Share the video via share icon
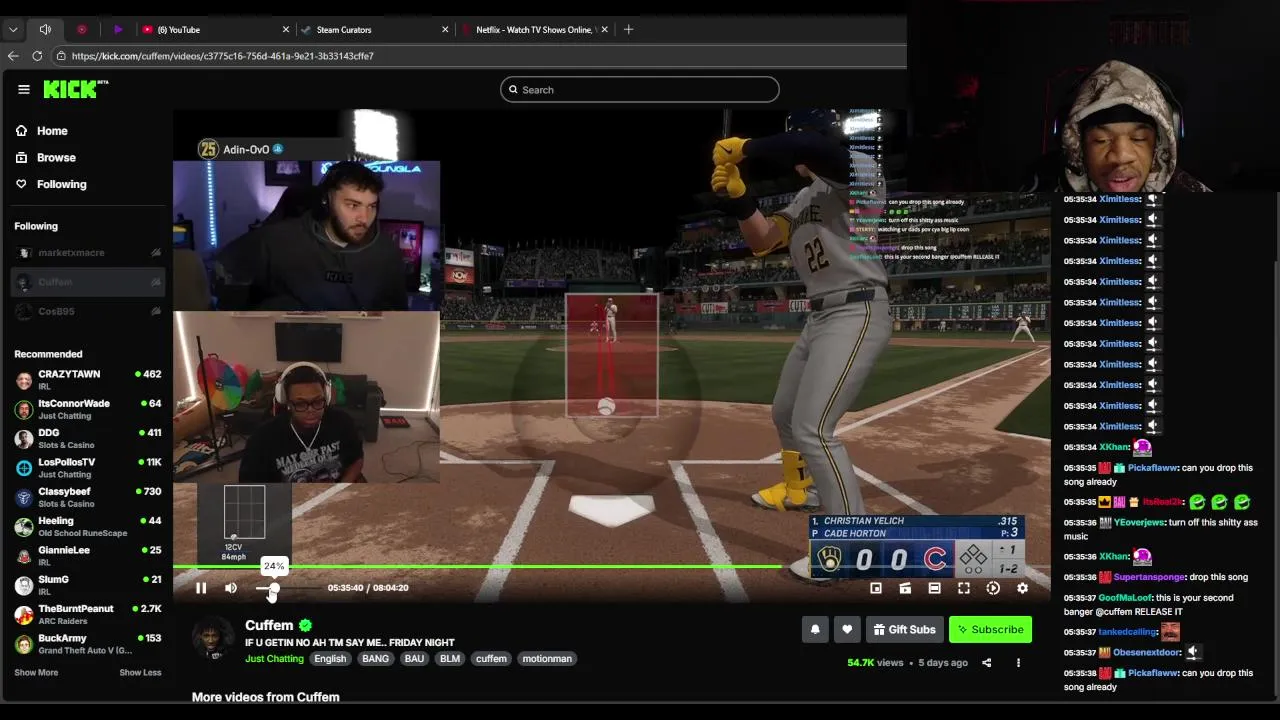1280x720 pixels. point(986,662)
